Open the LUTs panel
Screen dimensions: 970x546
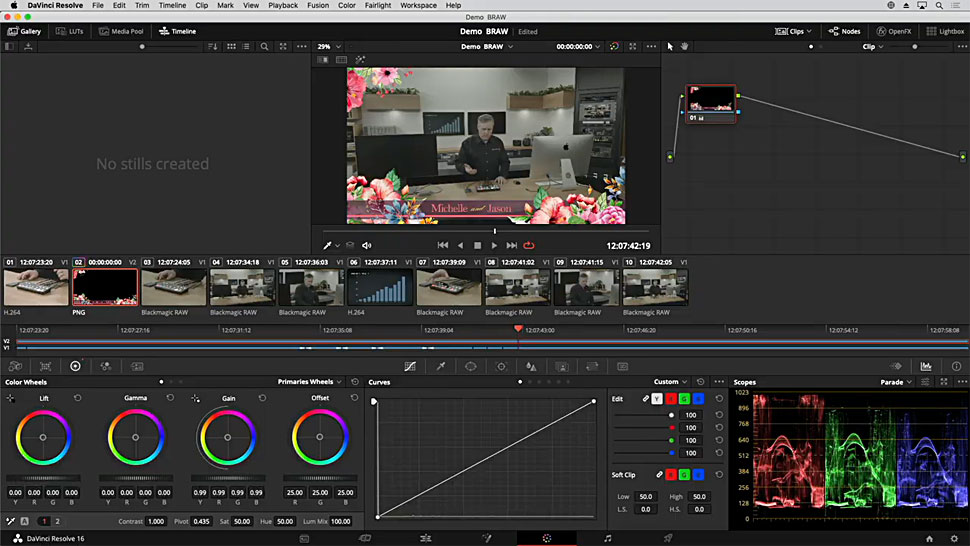69,31
